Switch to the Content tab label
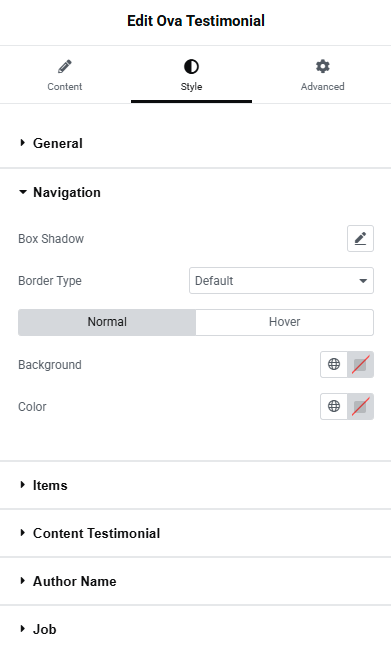This screenshot has height=660, width=391. click(64, 86)
